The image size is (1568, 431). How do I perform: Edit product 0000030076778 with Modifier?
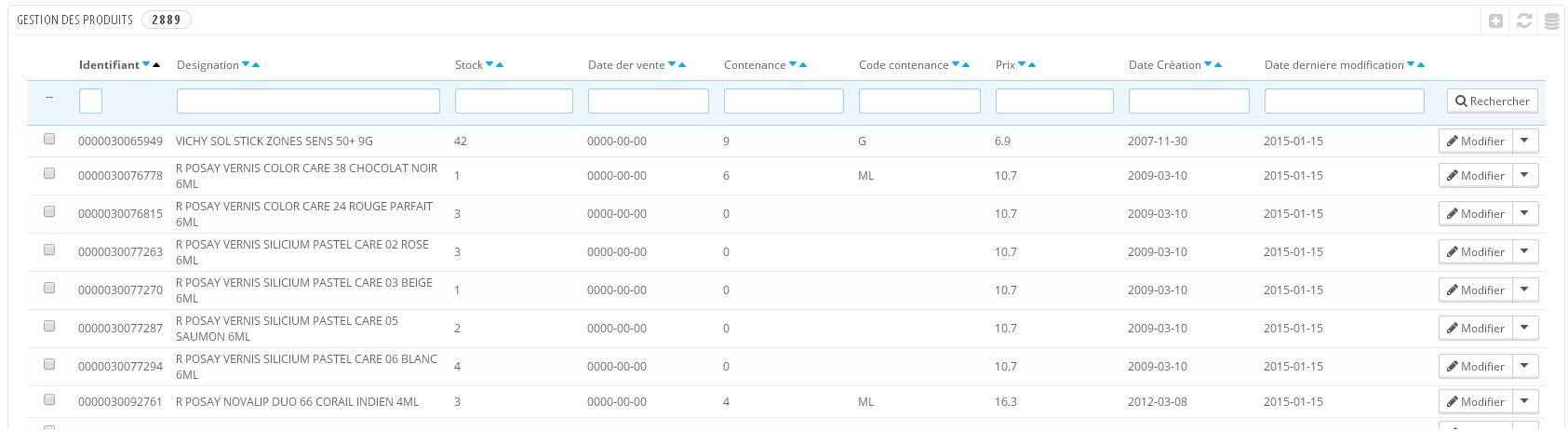coord(1476,175)
